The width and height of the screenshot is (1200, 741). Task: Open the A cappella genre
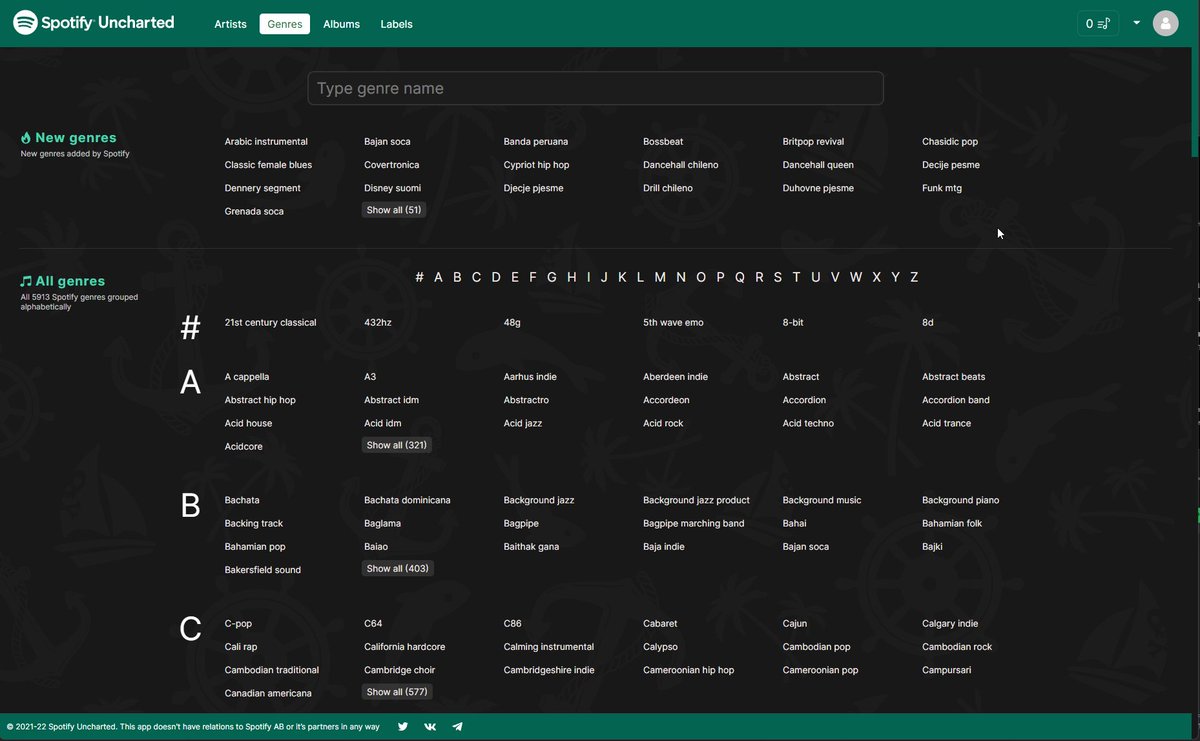[x=247, y=377]
